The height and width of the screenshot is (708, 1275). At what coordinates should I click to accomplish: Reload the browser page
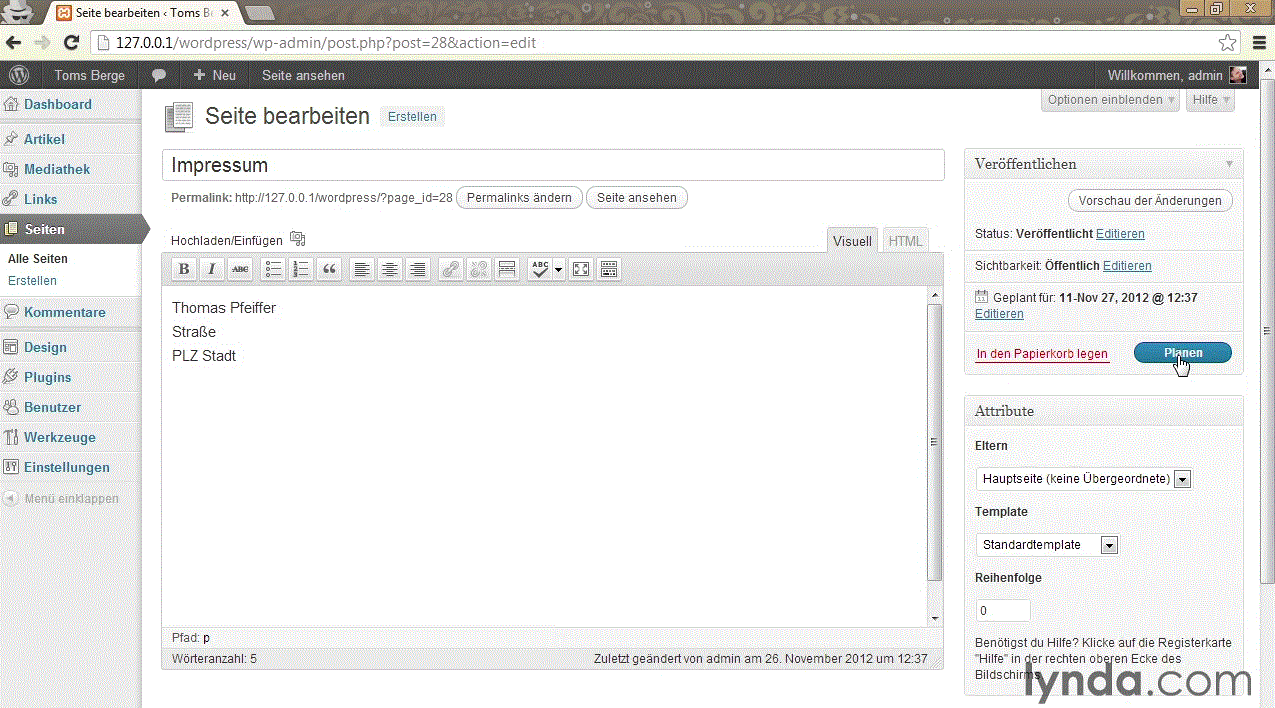[x=71, y=43]
